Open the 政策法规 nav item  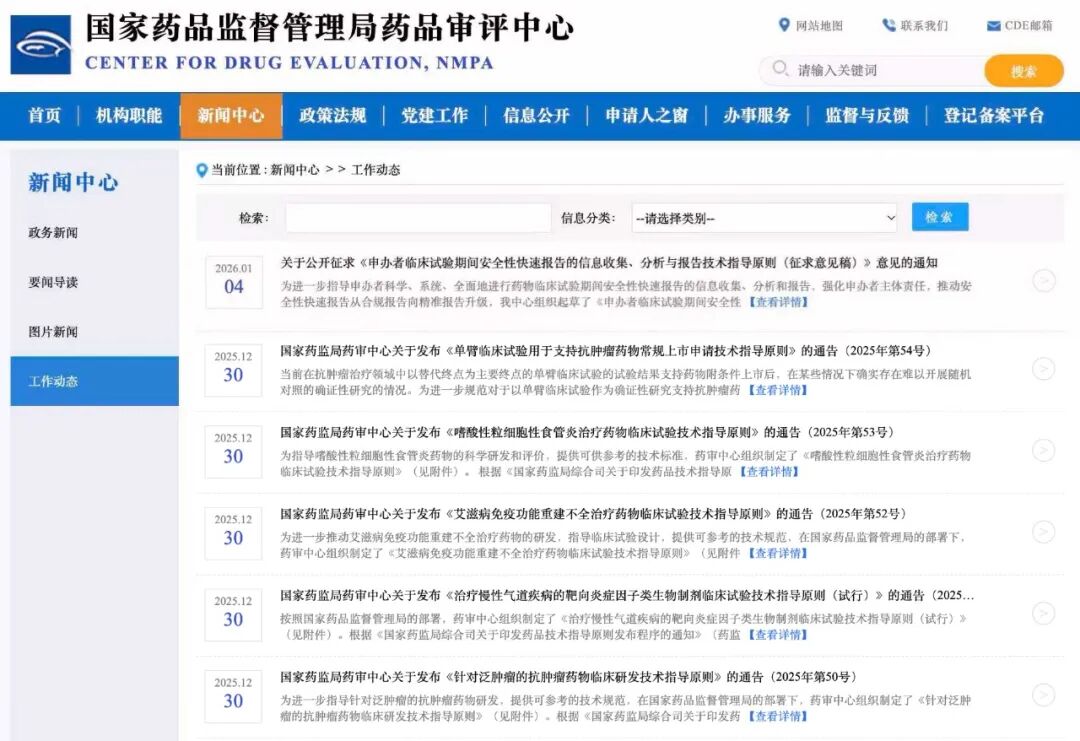333,116
